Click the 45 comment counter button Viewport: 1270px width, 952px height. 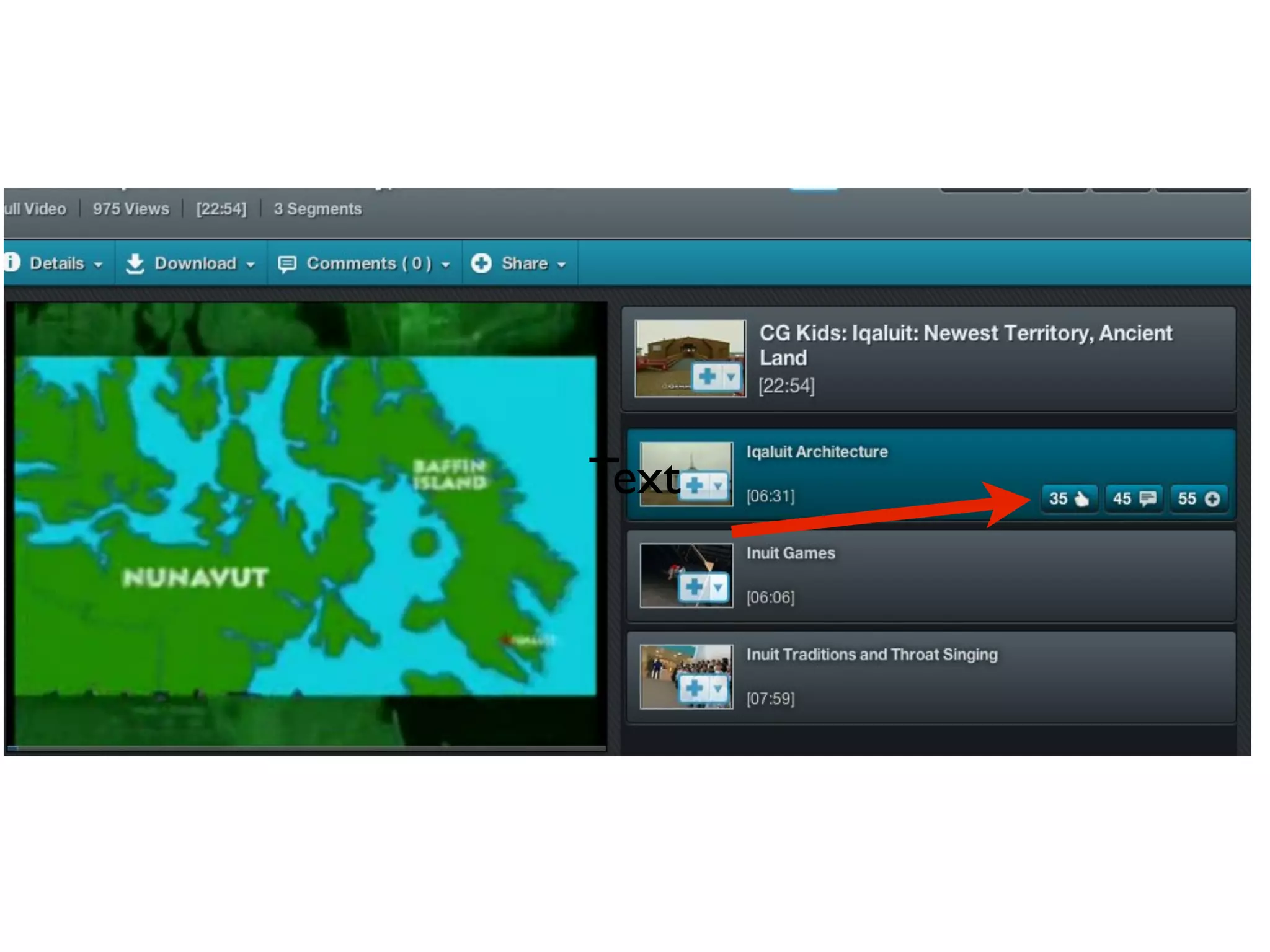tap(1133, 498)
